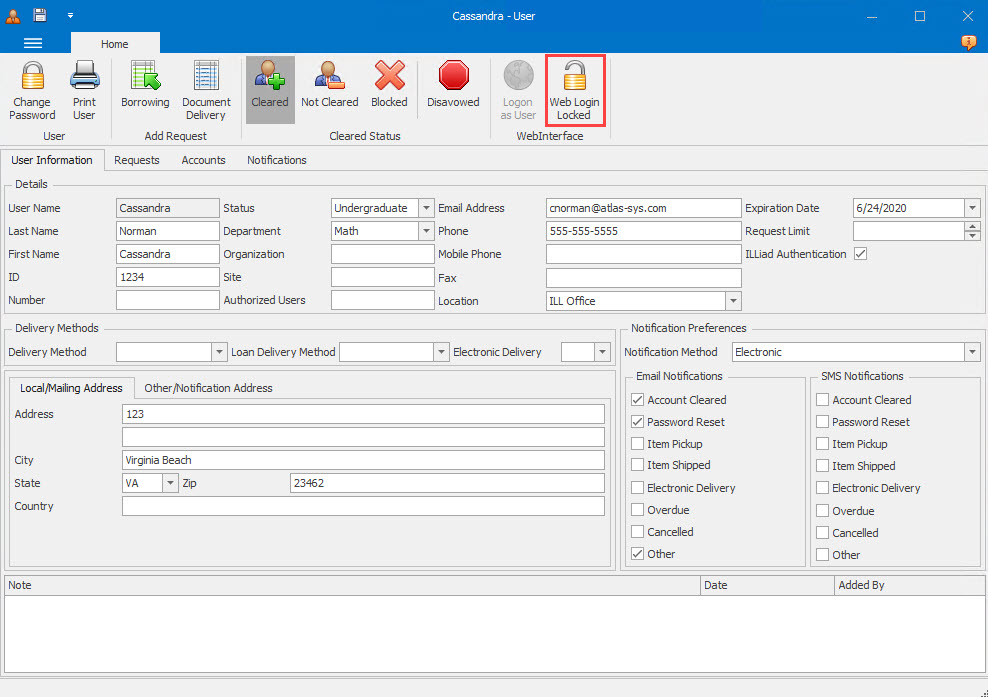This screenshot has height=697, width=988.
Task: Open a Document Delivery request
Action: point(206,78)
